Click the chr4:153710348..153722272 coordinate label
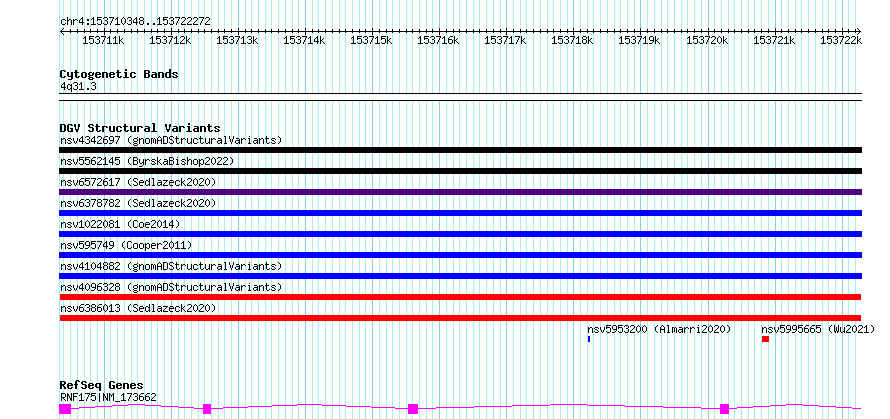 point(135,21)
